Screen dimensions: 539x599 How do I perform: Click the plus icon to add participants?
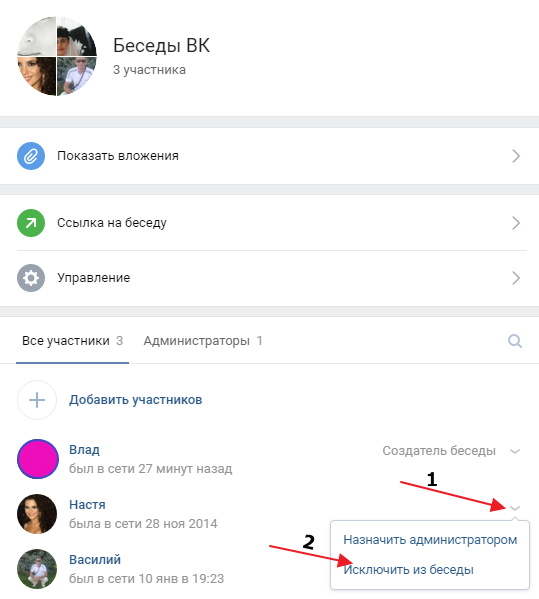(37, 400)
